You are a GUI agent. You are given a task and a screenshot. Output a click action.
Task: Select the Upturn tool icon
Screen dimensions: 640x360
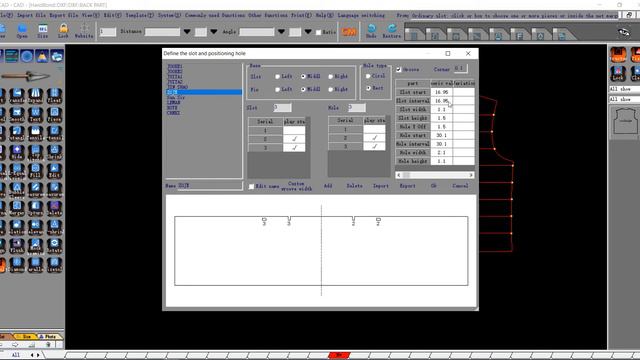pyautogui.click(x=36, y=208)
